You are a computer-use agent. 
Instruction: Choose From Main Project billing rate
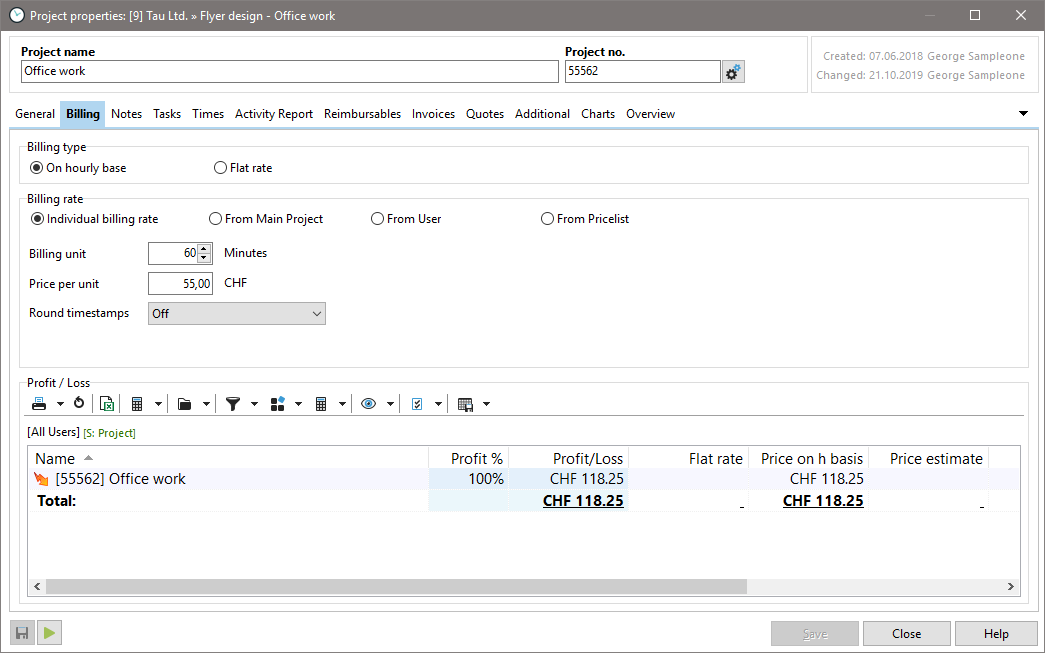216,219
